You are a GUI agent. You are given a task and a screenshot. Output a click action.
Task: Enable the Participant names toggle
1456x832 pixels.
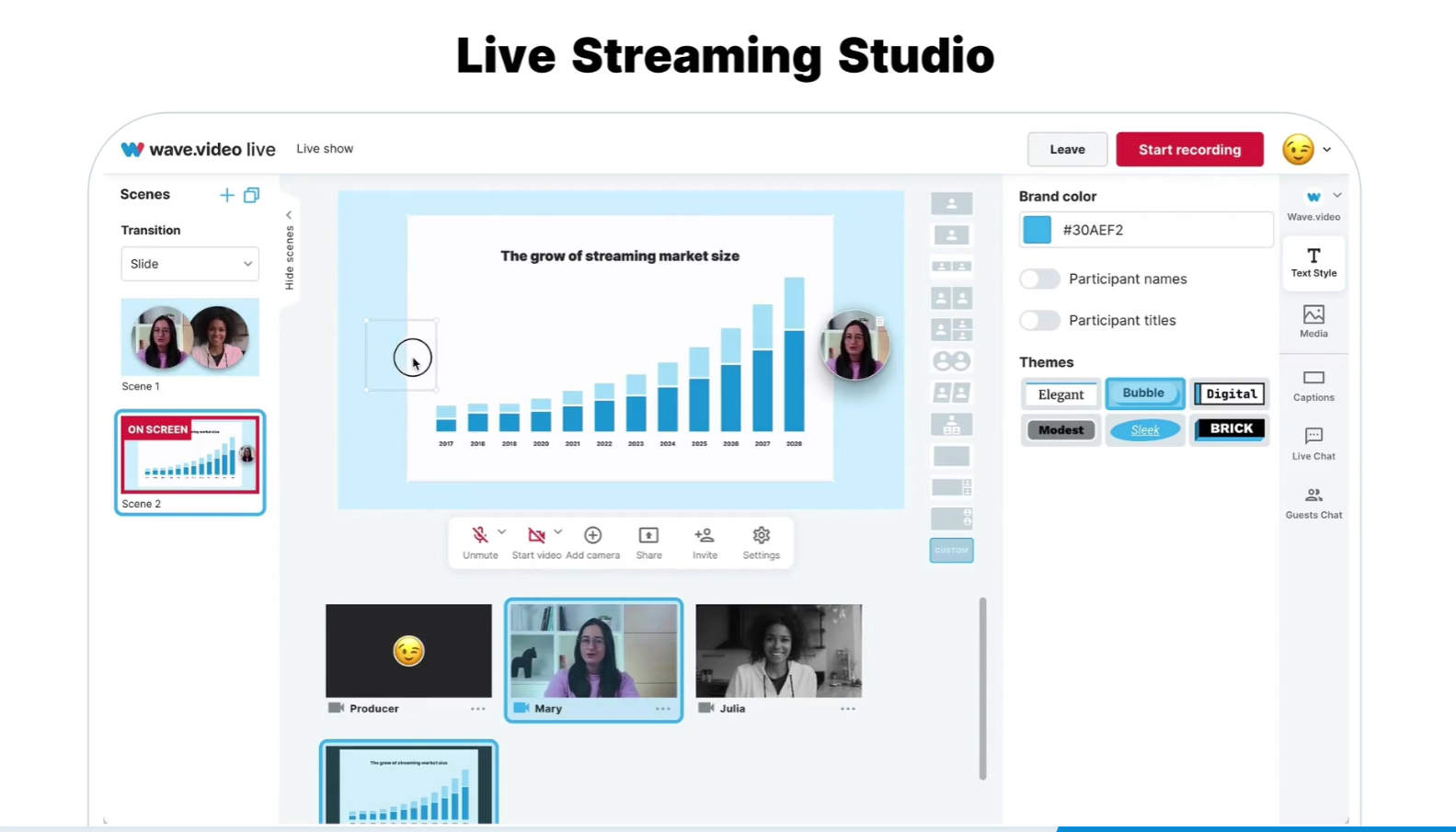coord(1039,279)
